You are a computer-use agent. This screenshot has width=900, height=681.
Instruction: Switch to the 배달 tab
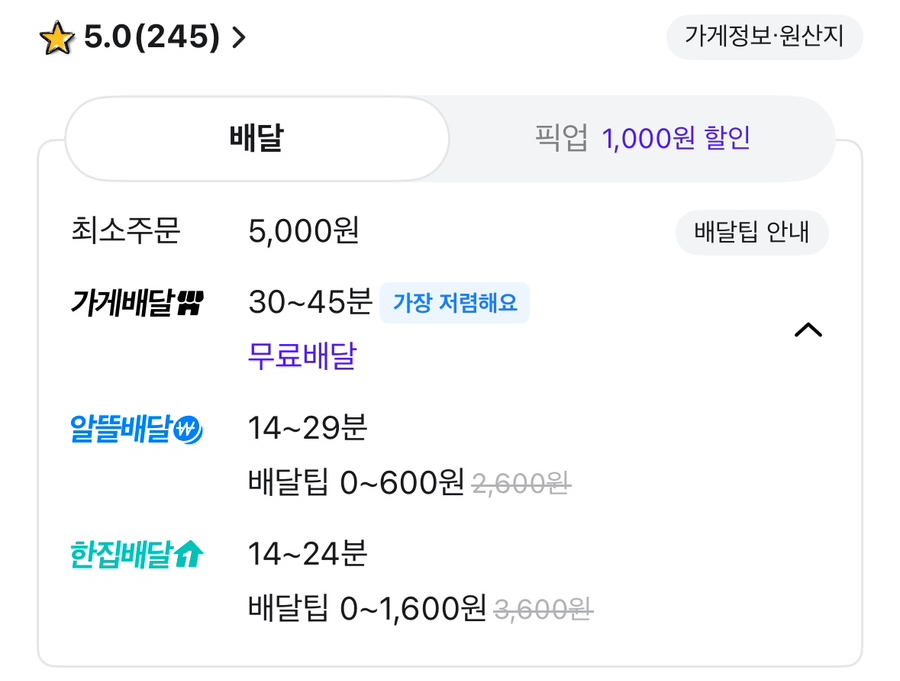pyautogui.click(x=256, y=138)
